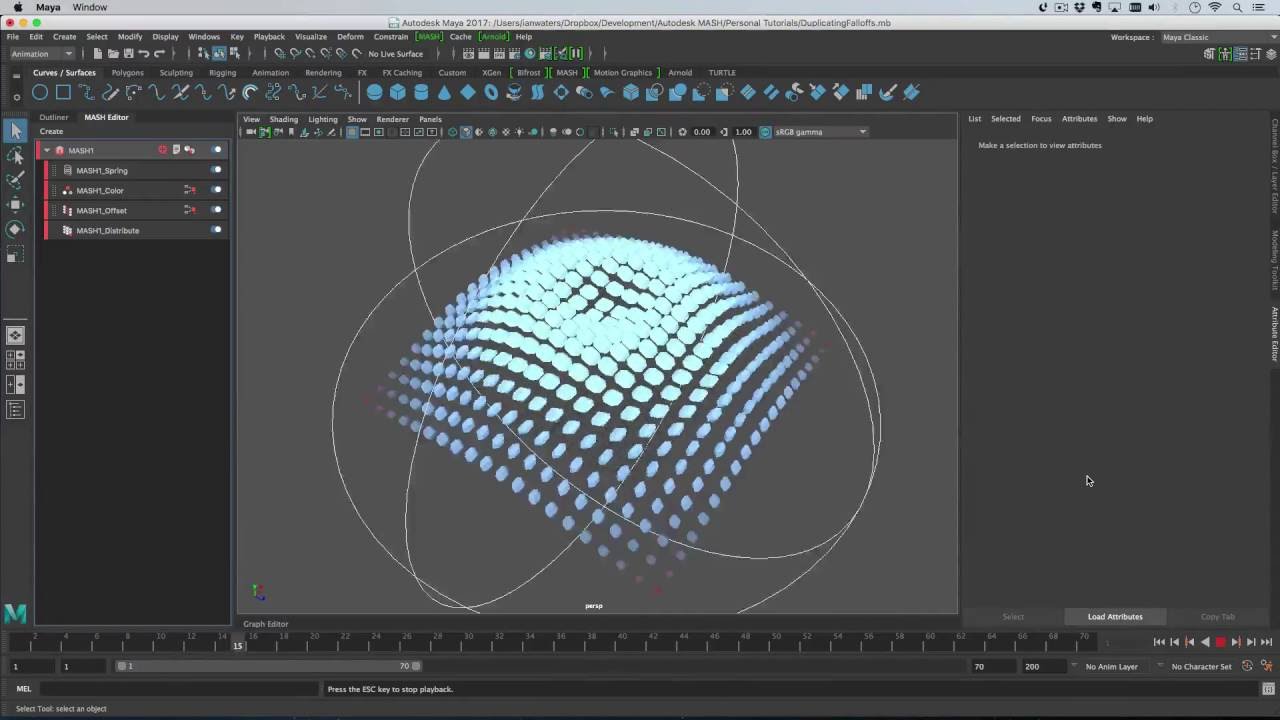Screen dimensions: 1280x720
Task: Toggle the viewport grid display button
Action: (352, 132)
